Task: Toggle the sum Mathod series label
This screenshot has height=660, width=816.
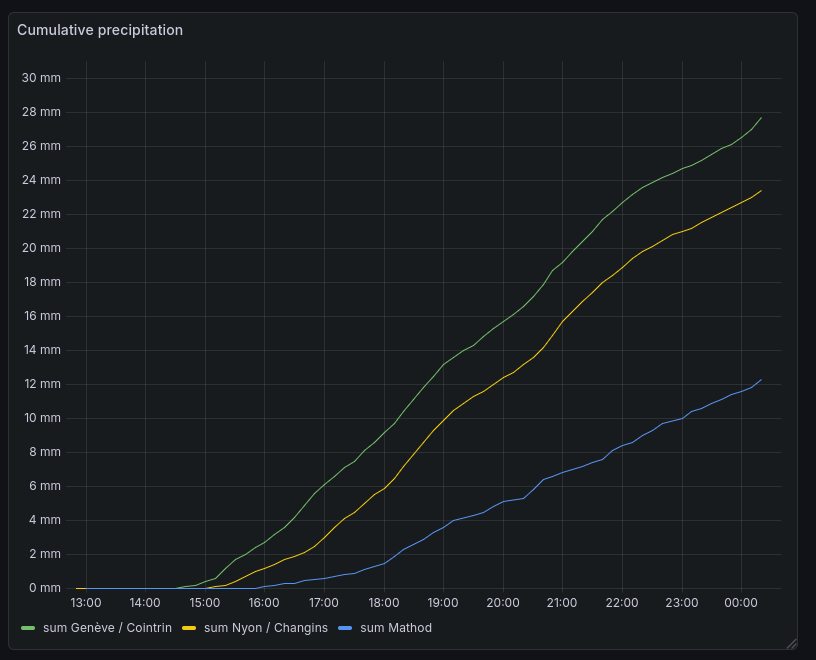Action: click(396, 628)
